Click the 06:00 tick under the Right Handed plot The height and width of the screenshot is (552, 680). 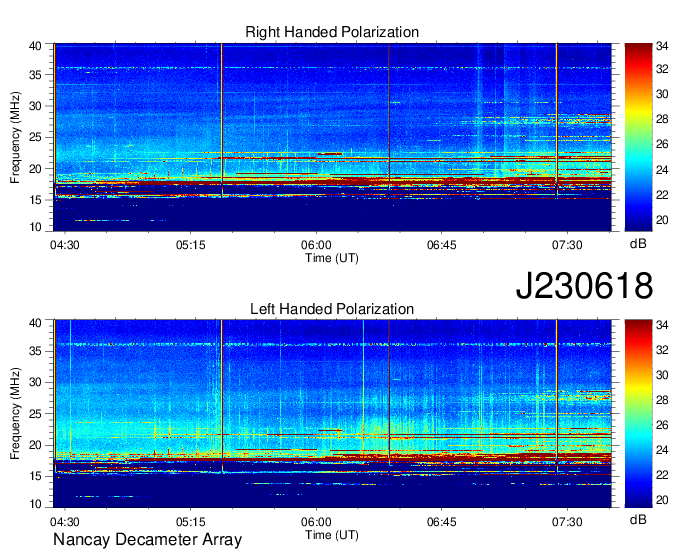coord(316,245)
